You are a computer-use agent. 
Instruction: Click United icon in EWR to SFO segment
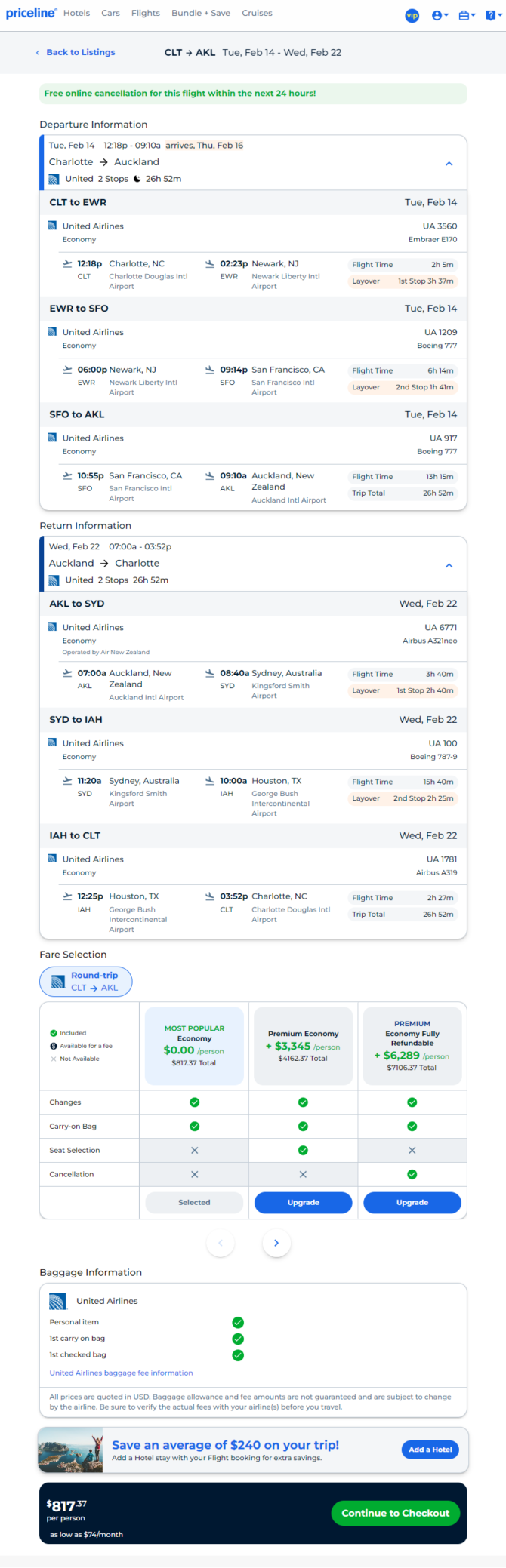(52, 331)
